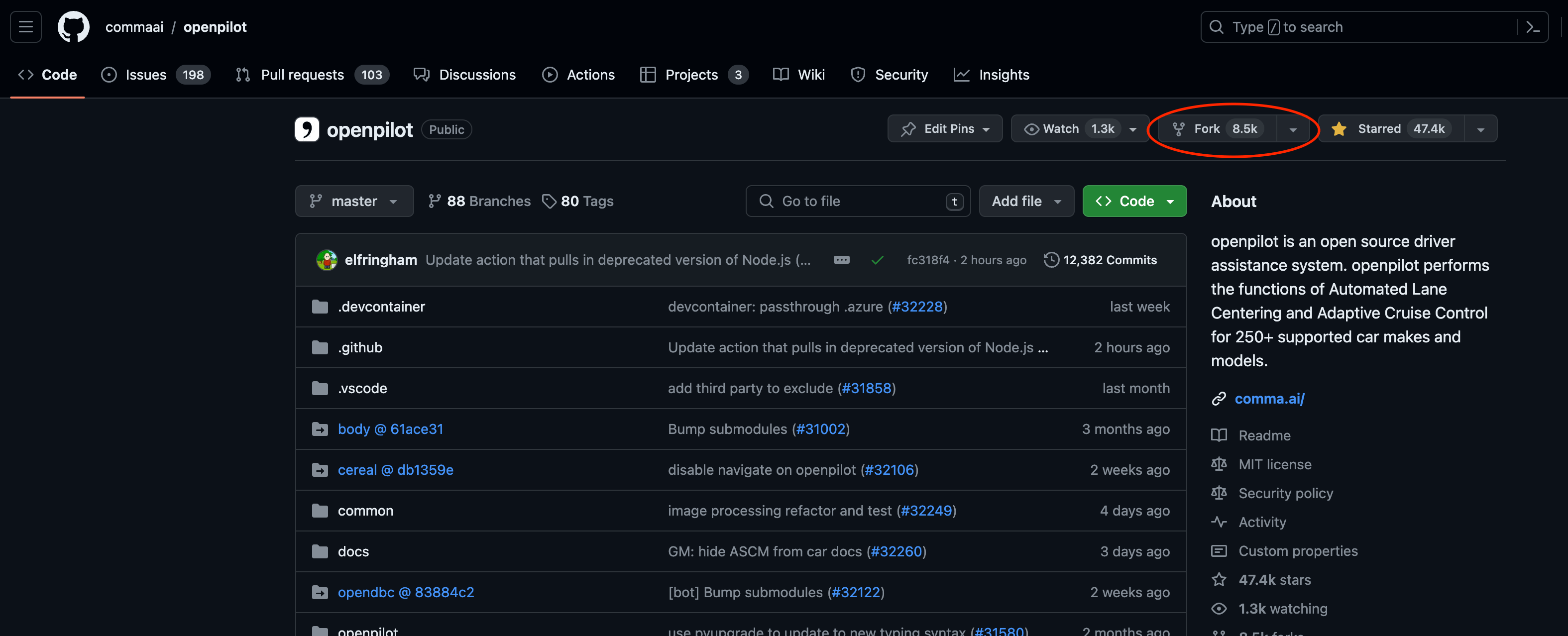Screen dimensions: 1568x636
Task: Click the opendbc submodule folder icon
Action: (x=320, y=592)
